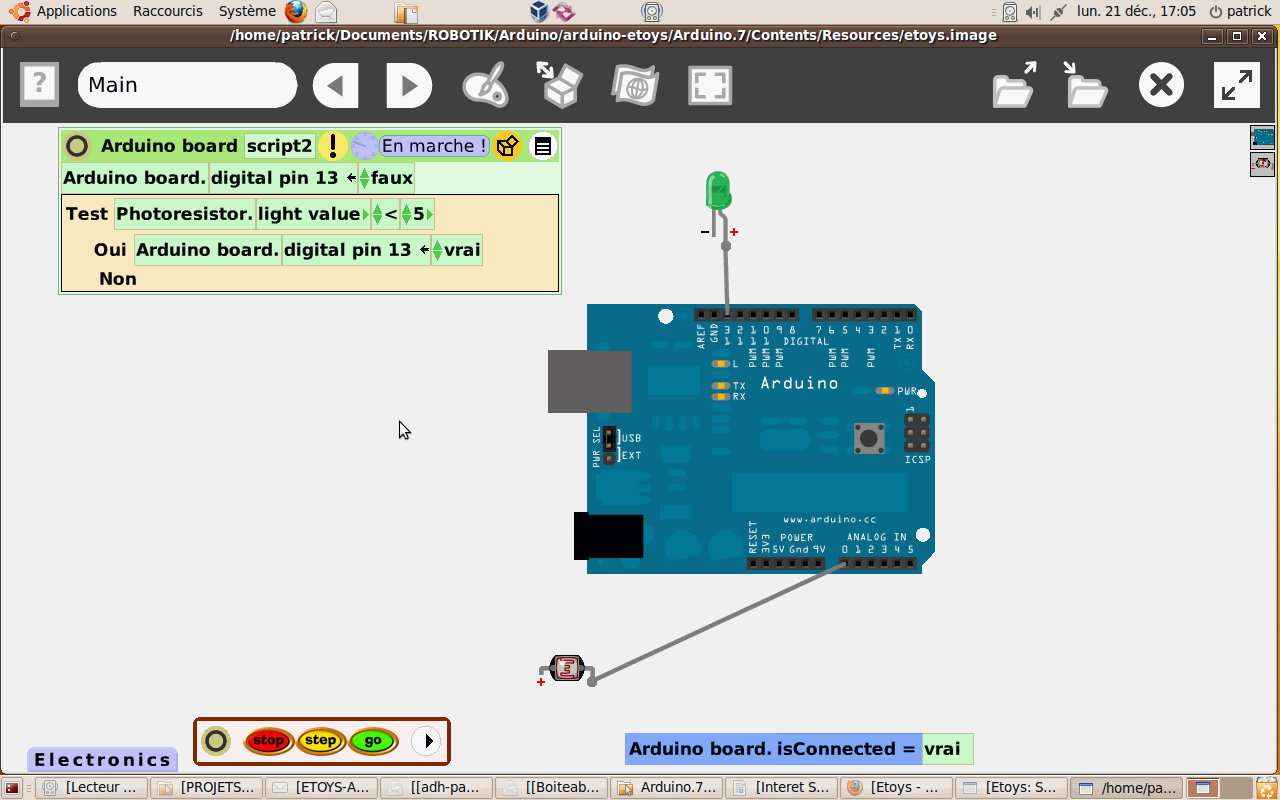Click the PWR SEL USB/EXT jumper

pos(609,446)
